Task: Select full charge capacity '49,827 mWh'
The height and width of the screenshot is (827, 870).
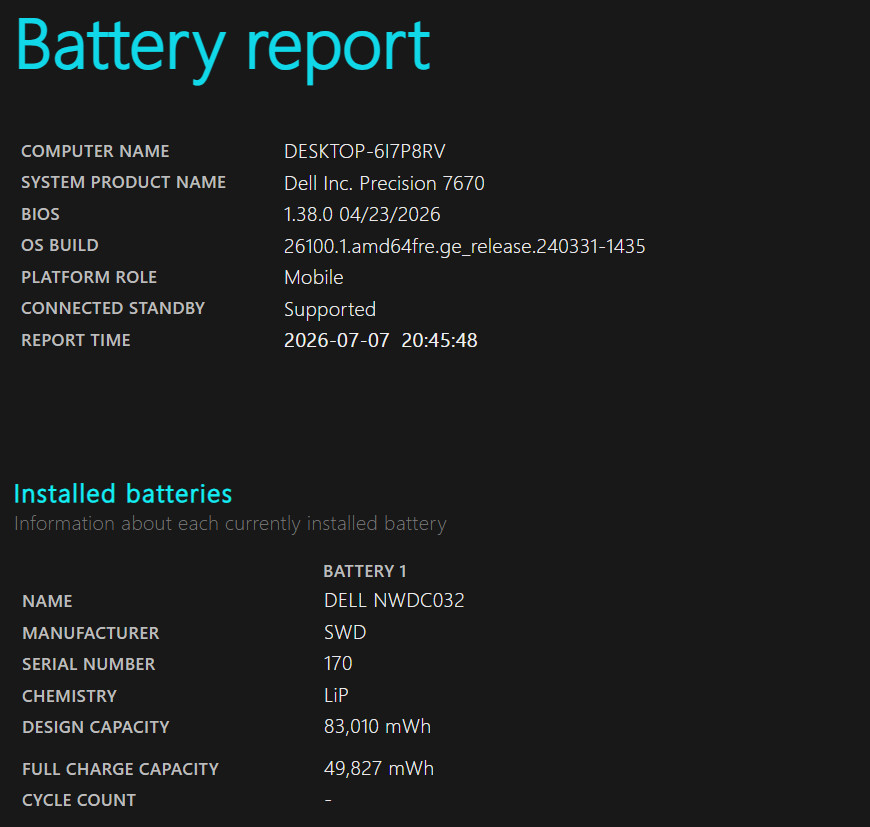Action: (x=379, y=769)
